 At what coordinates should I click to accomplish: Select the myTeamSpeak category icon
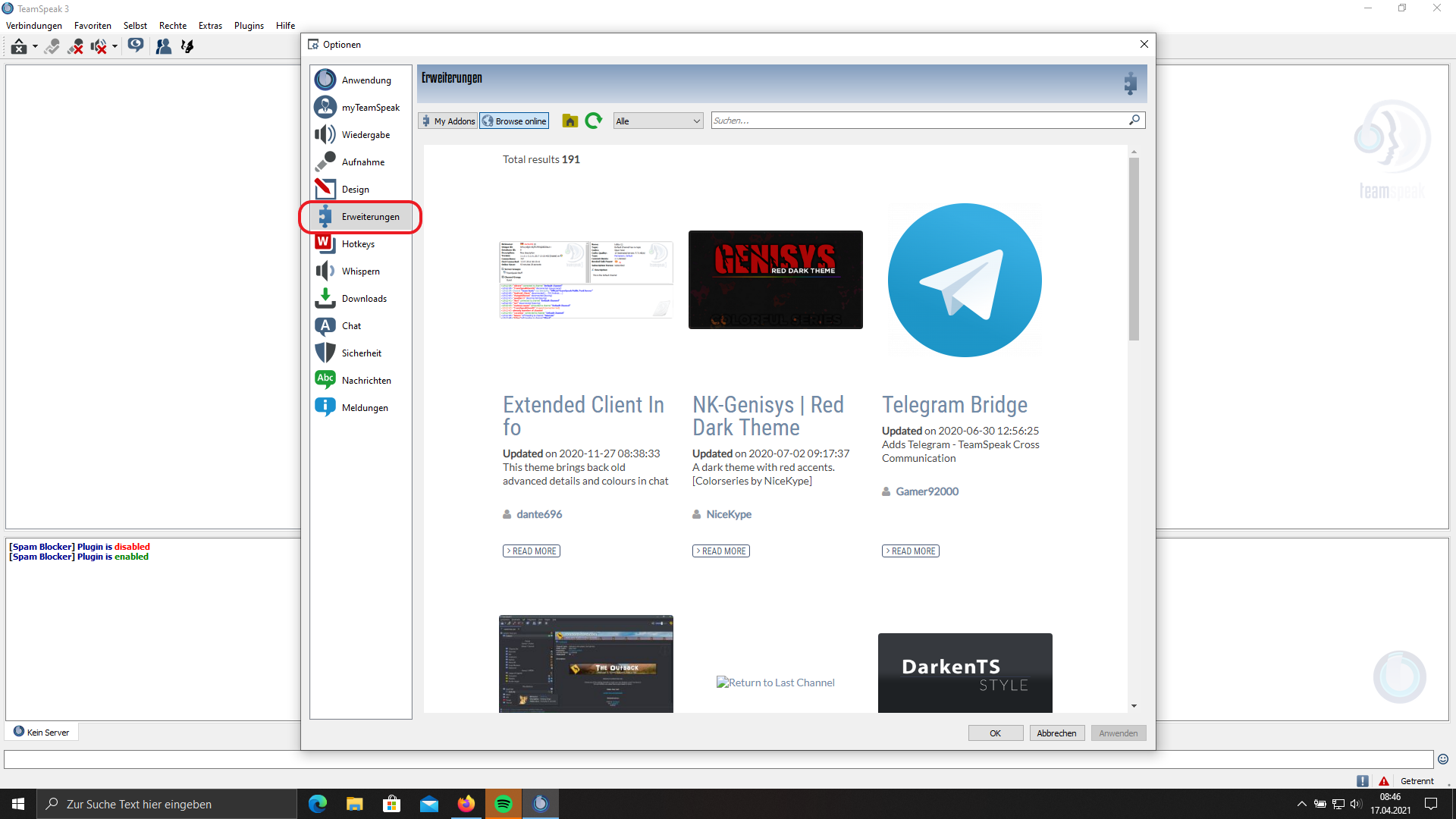click(325, 107)
